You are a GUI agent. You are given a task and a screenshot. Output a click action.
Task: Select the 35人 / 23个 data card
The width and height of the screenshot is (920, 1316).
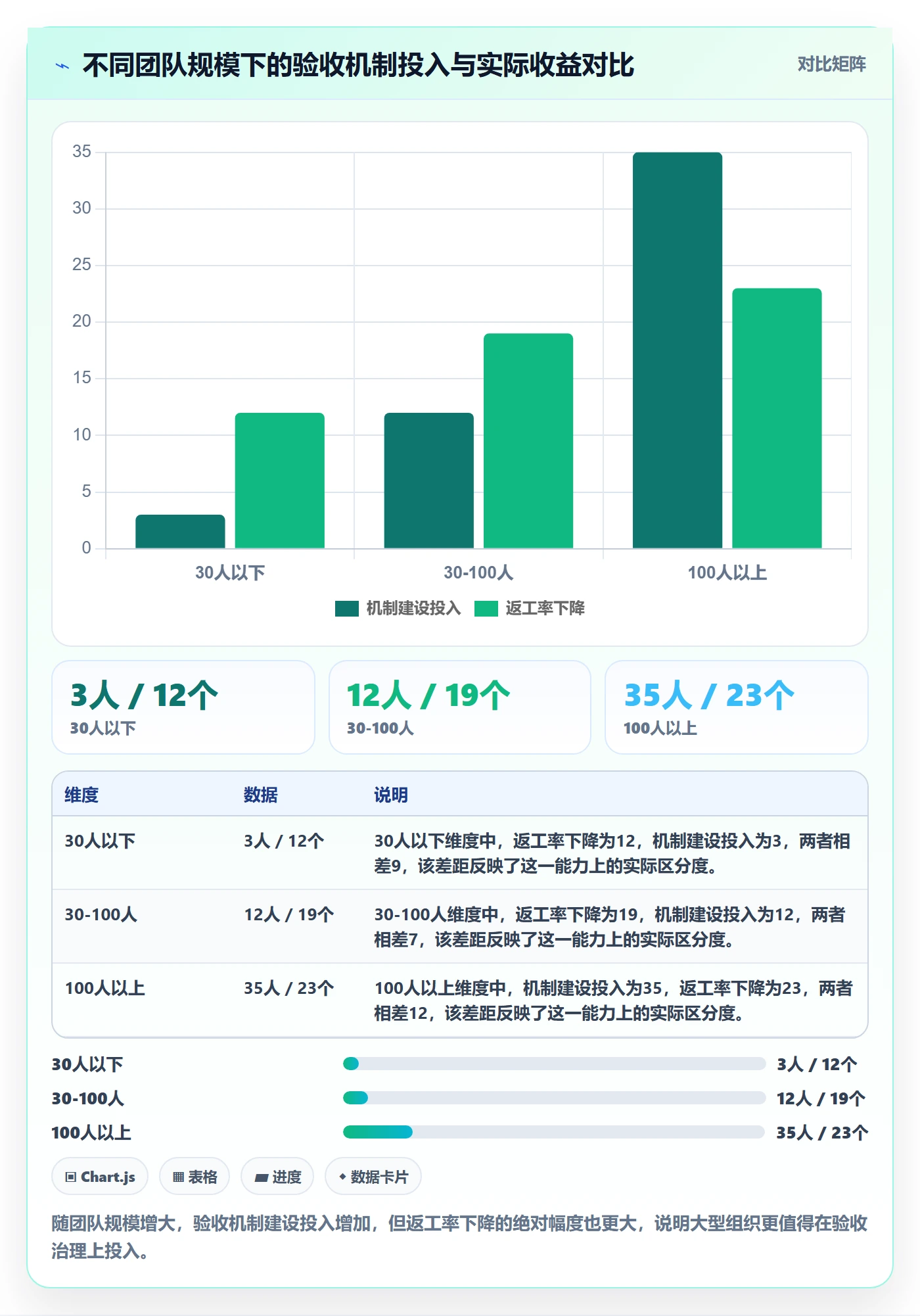[737, 707]
